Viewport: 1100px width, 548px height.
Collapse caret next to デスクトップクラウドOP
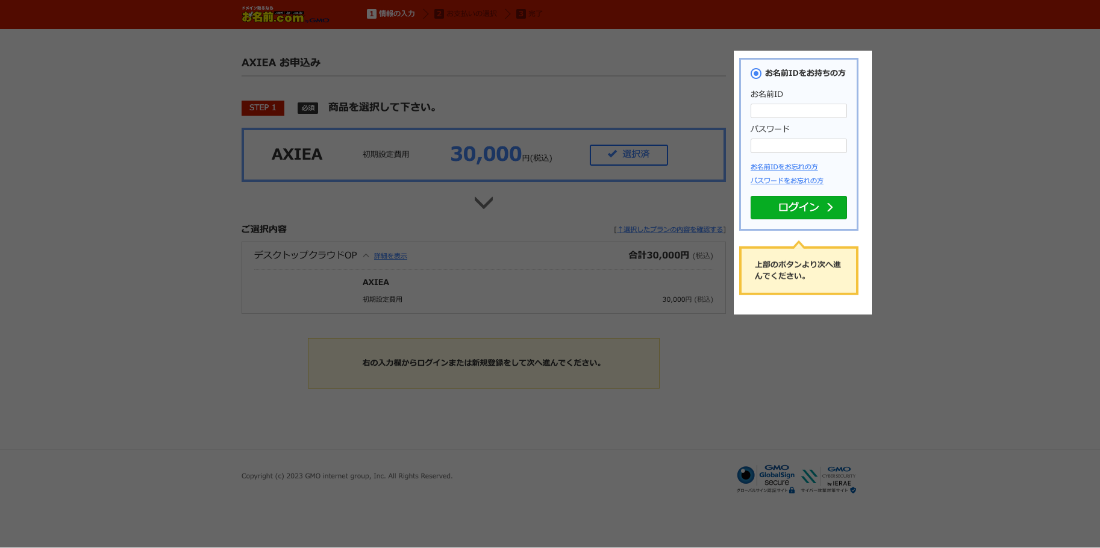[x=365, y=255]
